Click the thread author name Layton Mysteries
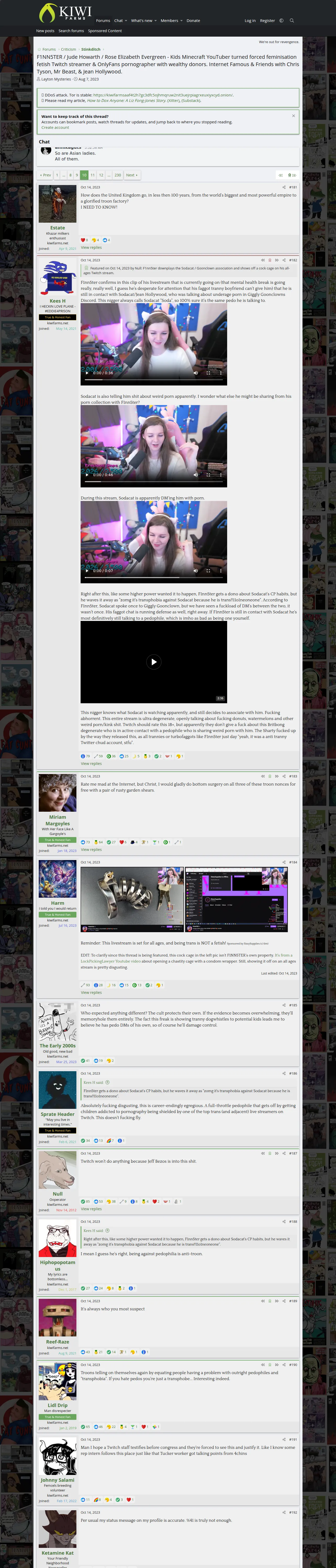The width and height of the screenshot is (336, 1568). 56,79
